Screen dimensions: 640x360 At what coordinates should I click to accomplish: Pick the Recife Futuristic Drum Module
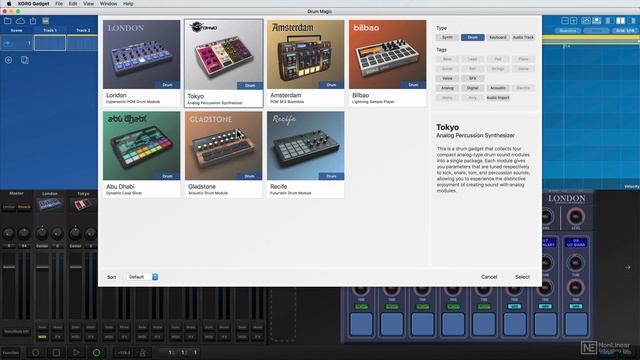[x=305, y=155]
